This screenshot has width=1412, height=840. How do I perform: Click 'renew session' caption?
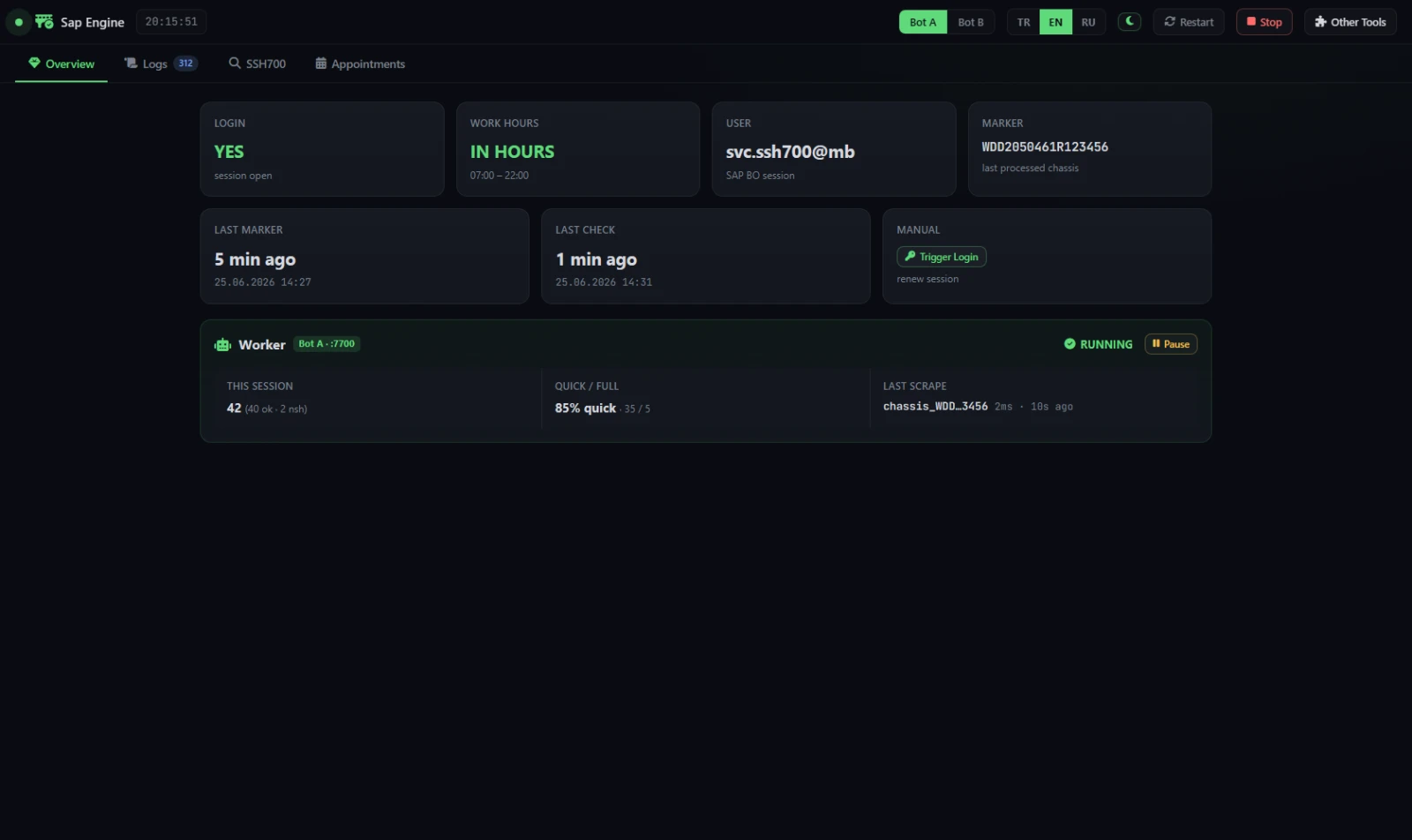coord(928,279)
